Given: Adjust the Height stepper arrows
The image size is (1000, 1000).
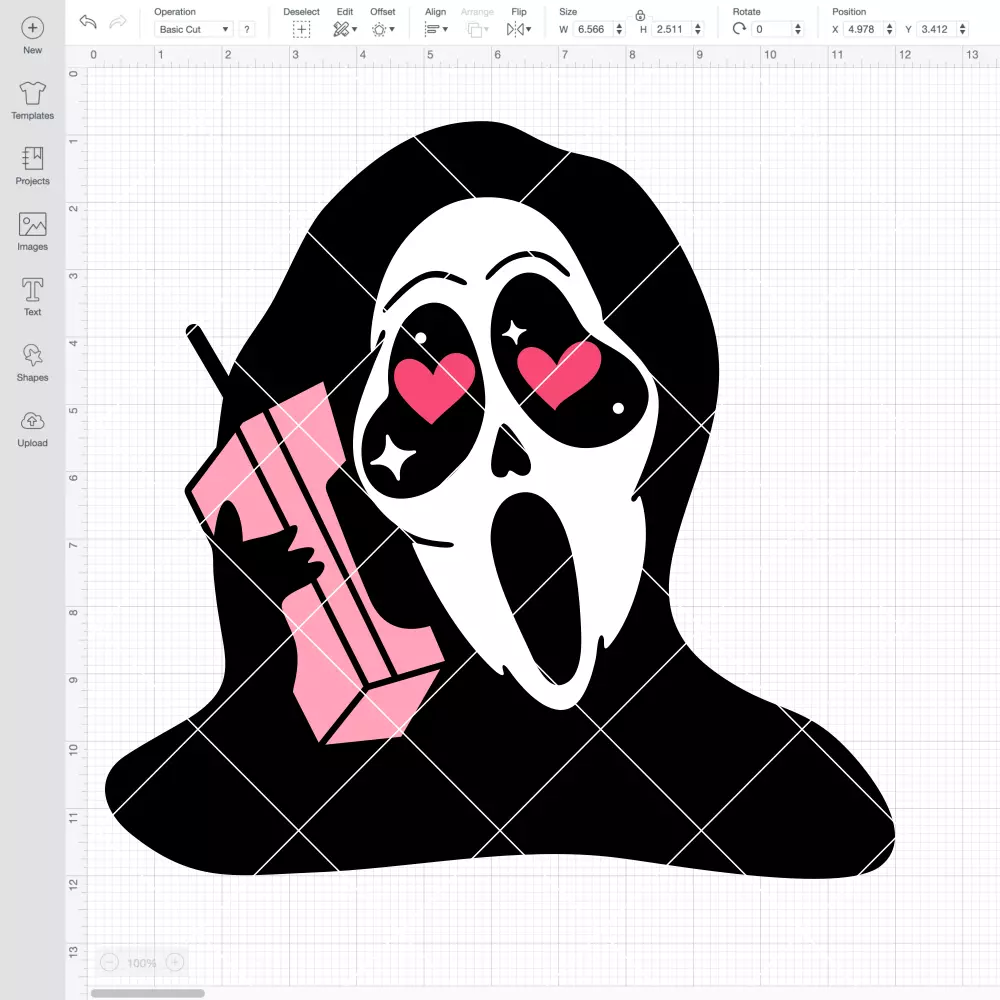Looking at the screenshot, I should coord(698,29).
